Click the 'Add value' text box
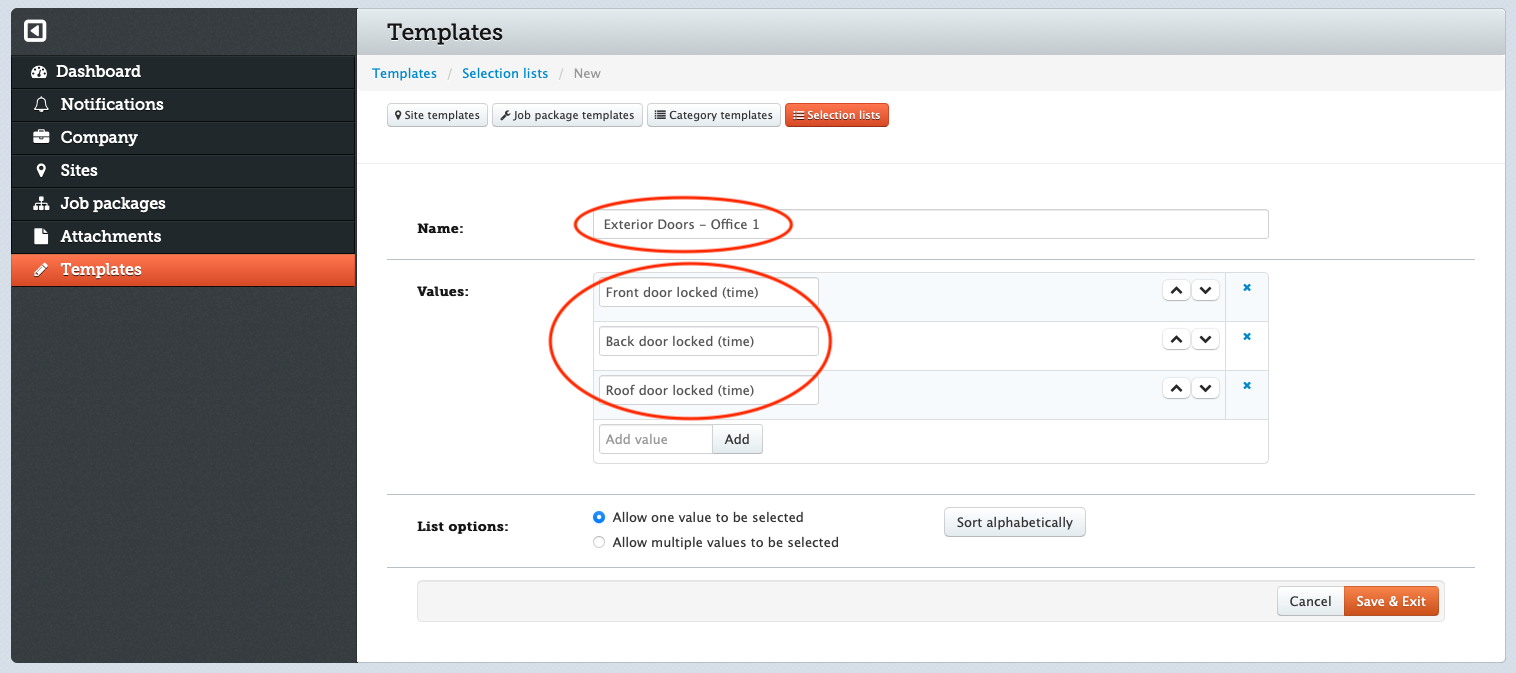Image resolution: width=1516 pixels, height=673 pixels. pos(656,439)
